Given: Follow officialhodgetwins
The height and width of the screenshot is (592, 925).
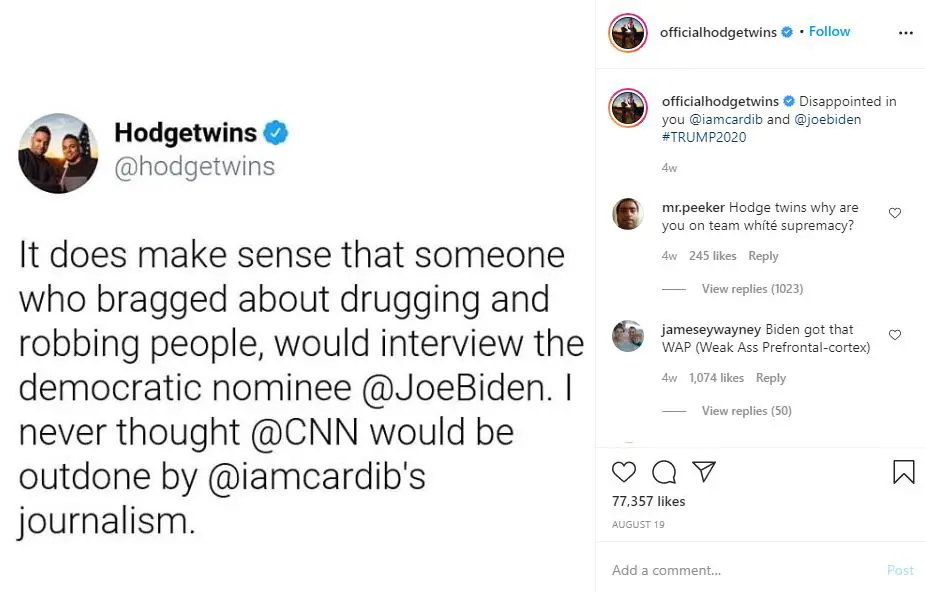Looking at the screenshot, I should [829, 31].
